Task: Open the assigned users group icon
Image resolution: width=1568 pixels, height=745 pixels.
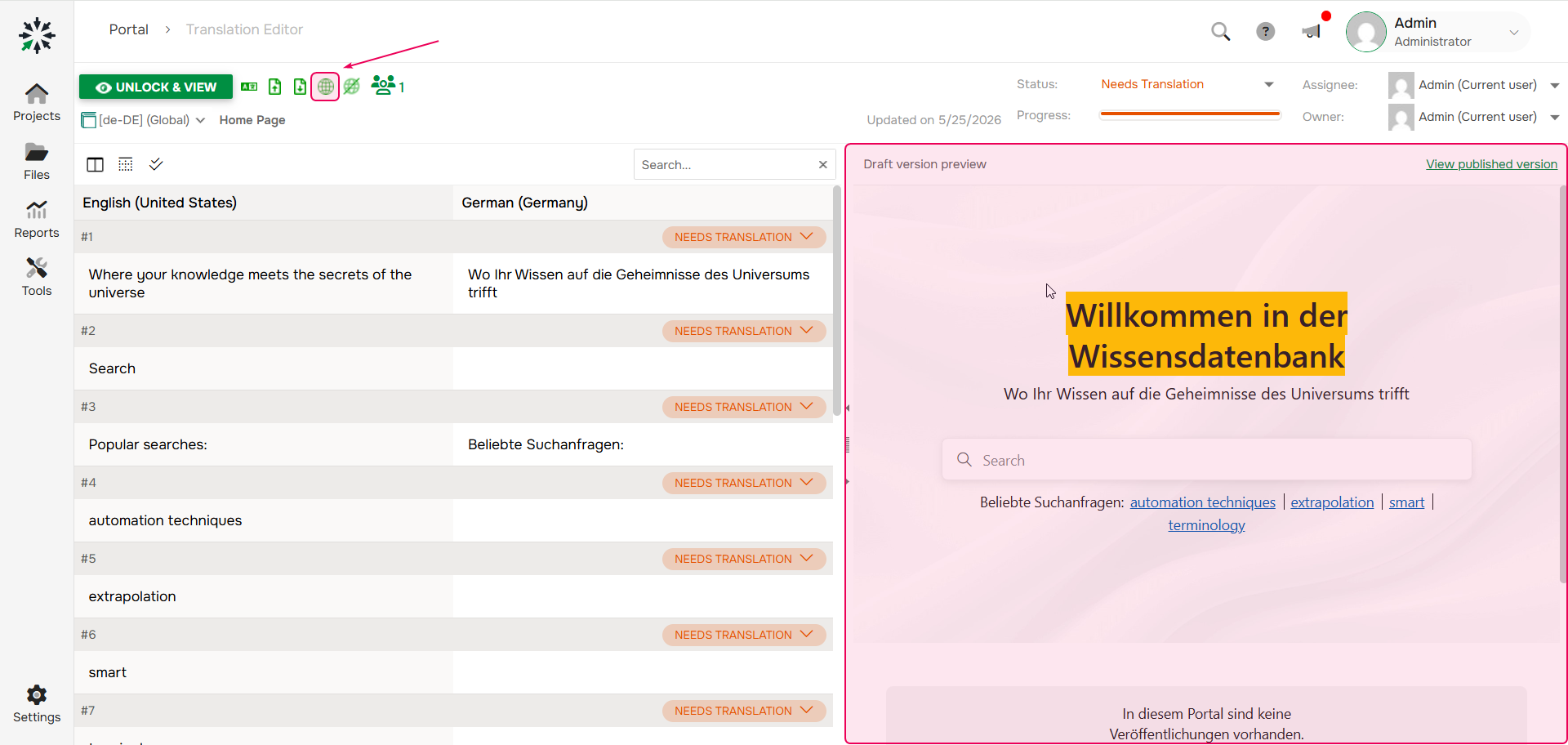Action: point(384,85)
